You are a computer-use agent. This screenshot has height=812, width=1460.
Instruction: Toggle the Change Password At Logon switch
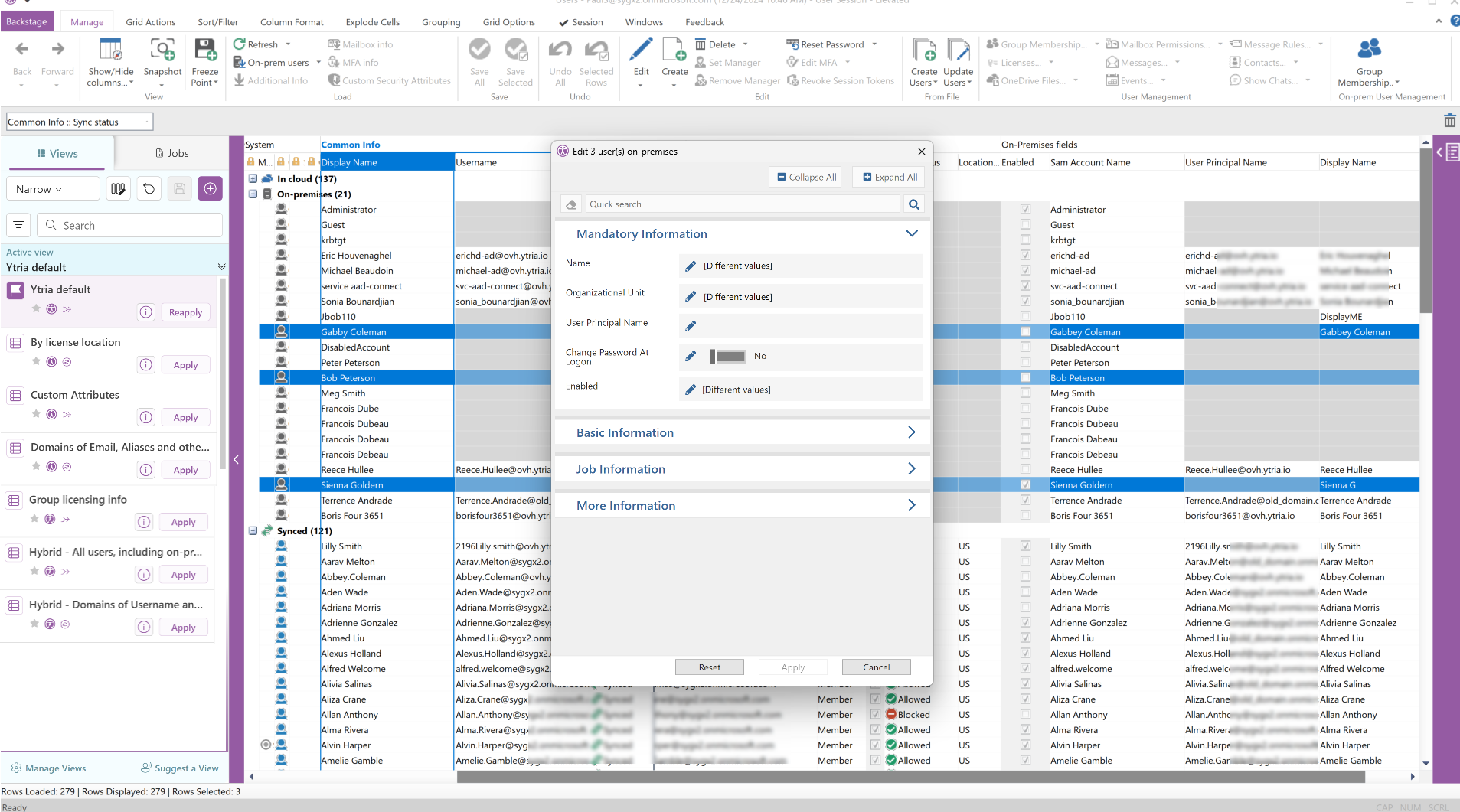[x=727, y=357]
